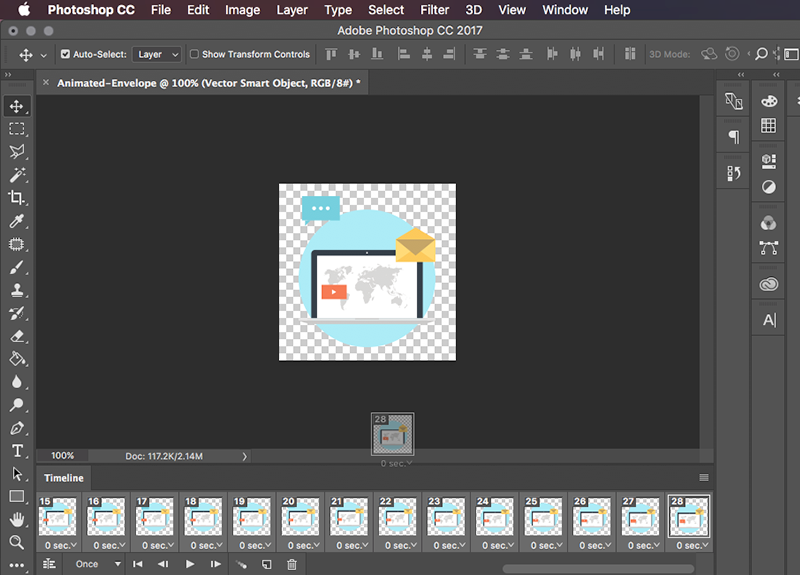This screenshot has height=575, width=800.
Task: Play the frame animation
Action: tap(190, 564)
